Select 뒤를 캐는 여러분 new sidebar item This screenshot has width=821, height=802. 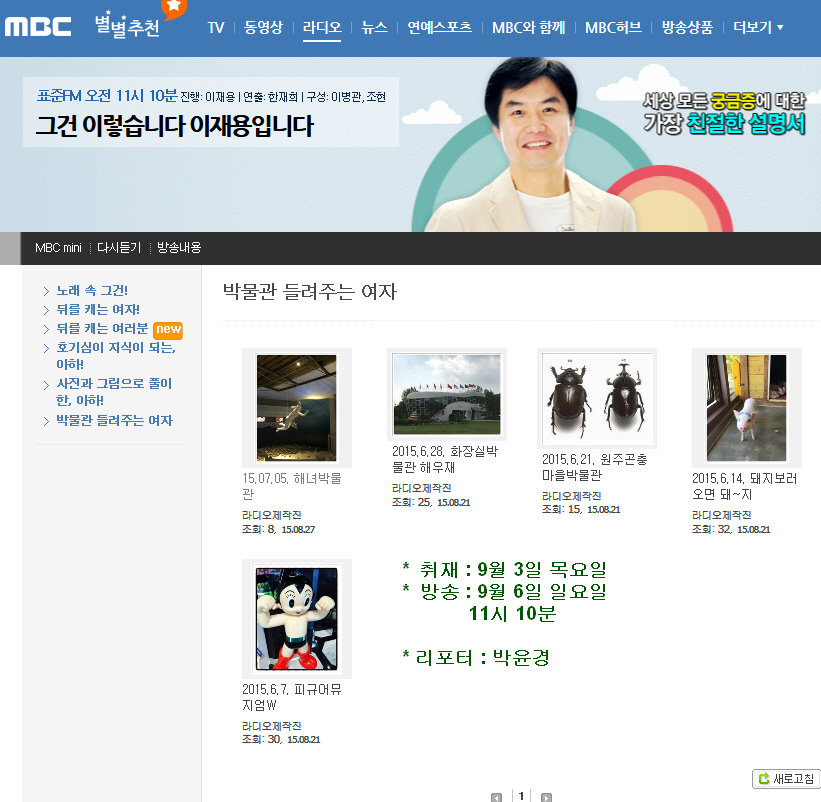(x=102, y=329)
